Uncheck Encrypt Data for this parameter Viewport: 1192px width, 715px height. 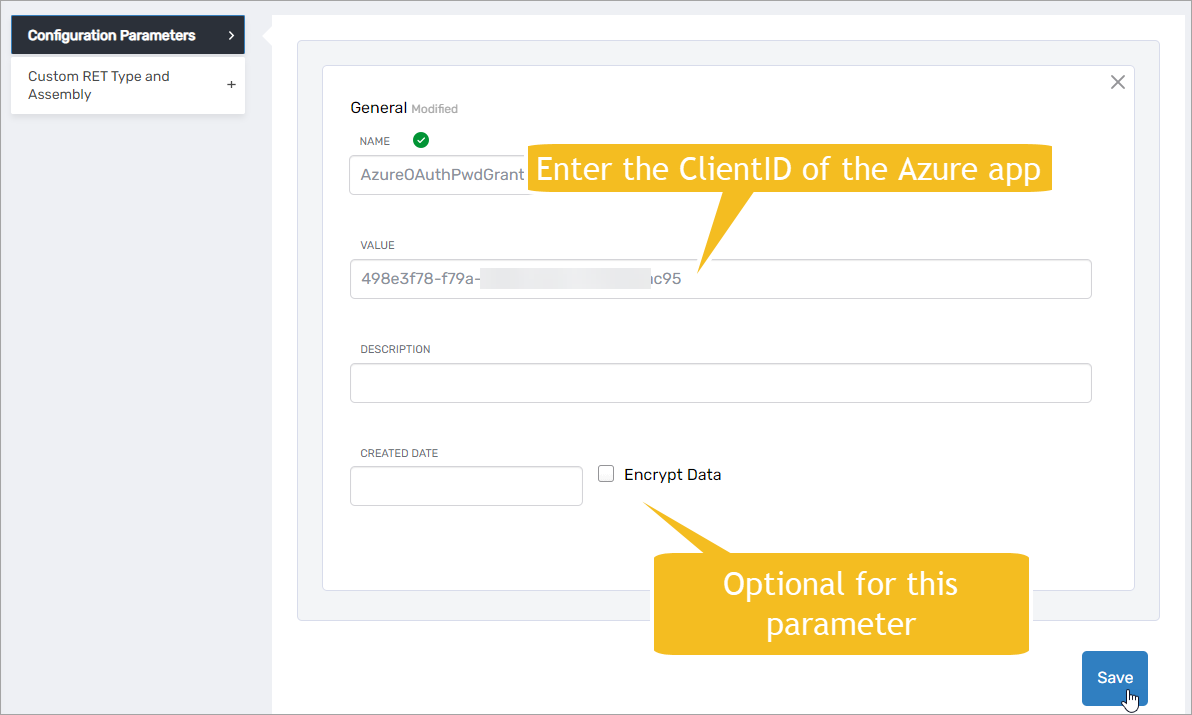(x=606, y=473)
